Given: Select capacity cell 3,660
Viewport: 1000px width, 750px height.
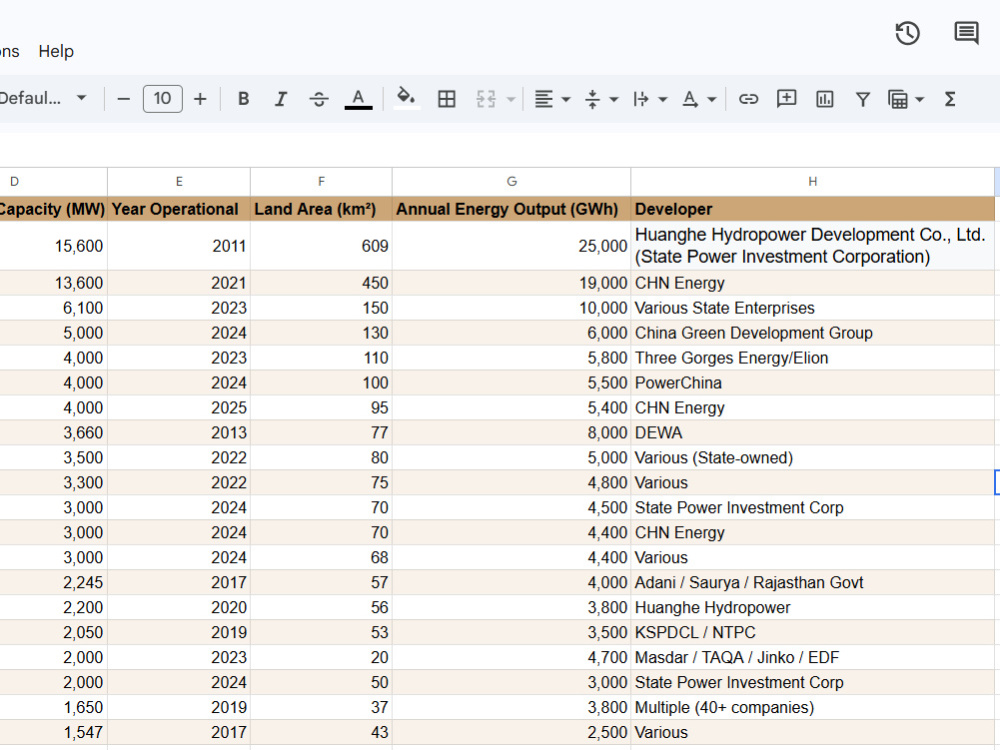Looking at the screenshot, I should pos(54,432).
